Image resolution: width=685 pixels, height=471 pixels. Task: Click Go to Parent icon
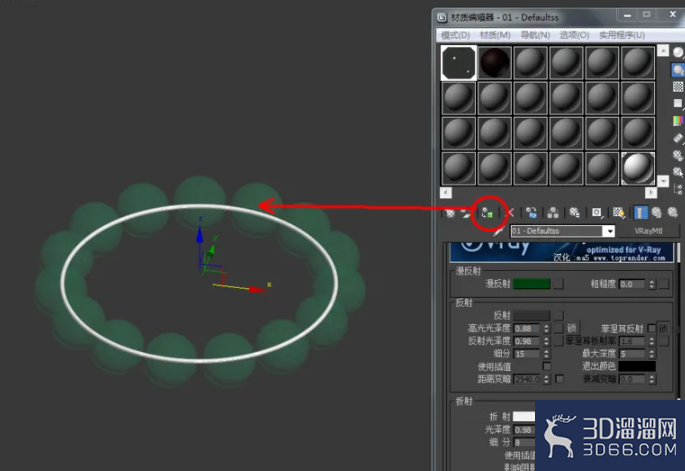click(x=657, y=213)
